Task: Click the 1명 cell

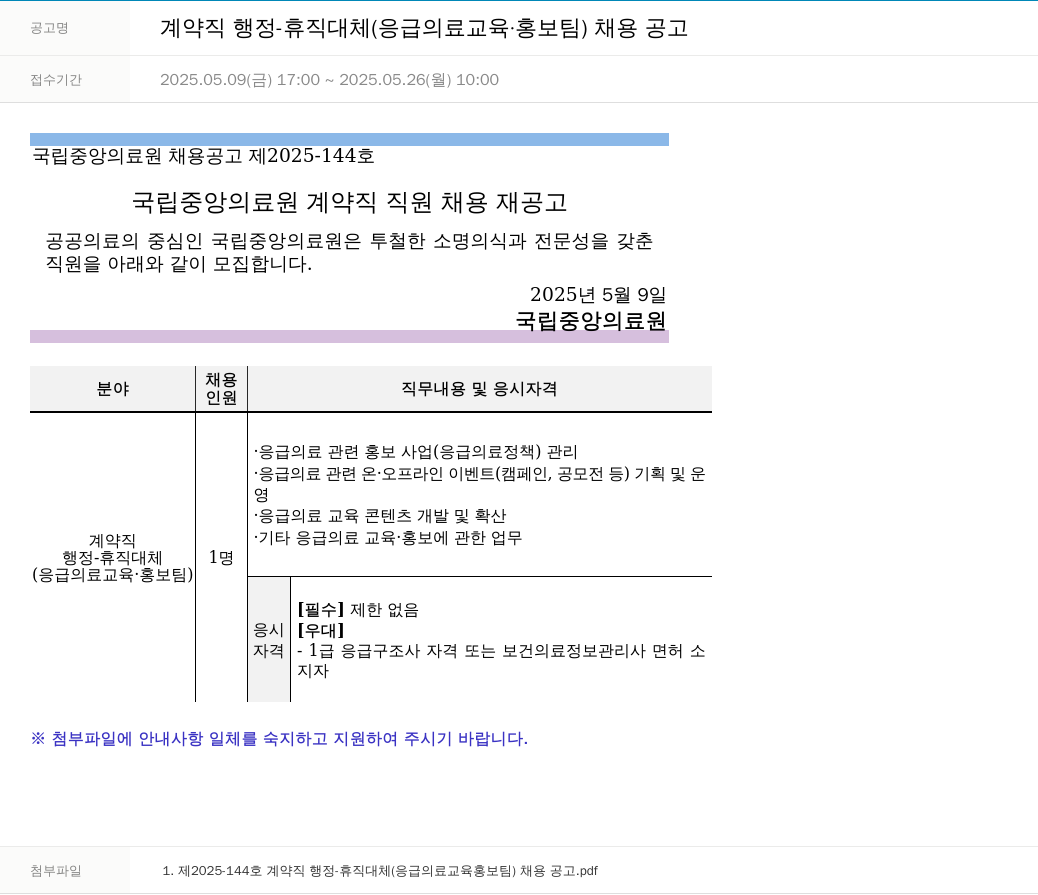Action: point(221,557)
